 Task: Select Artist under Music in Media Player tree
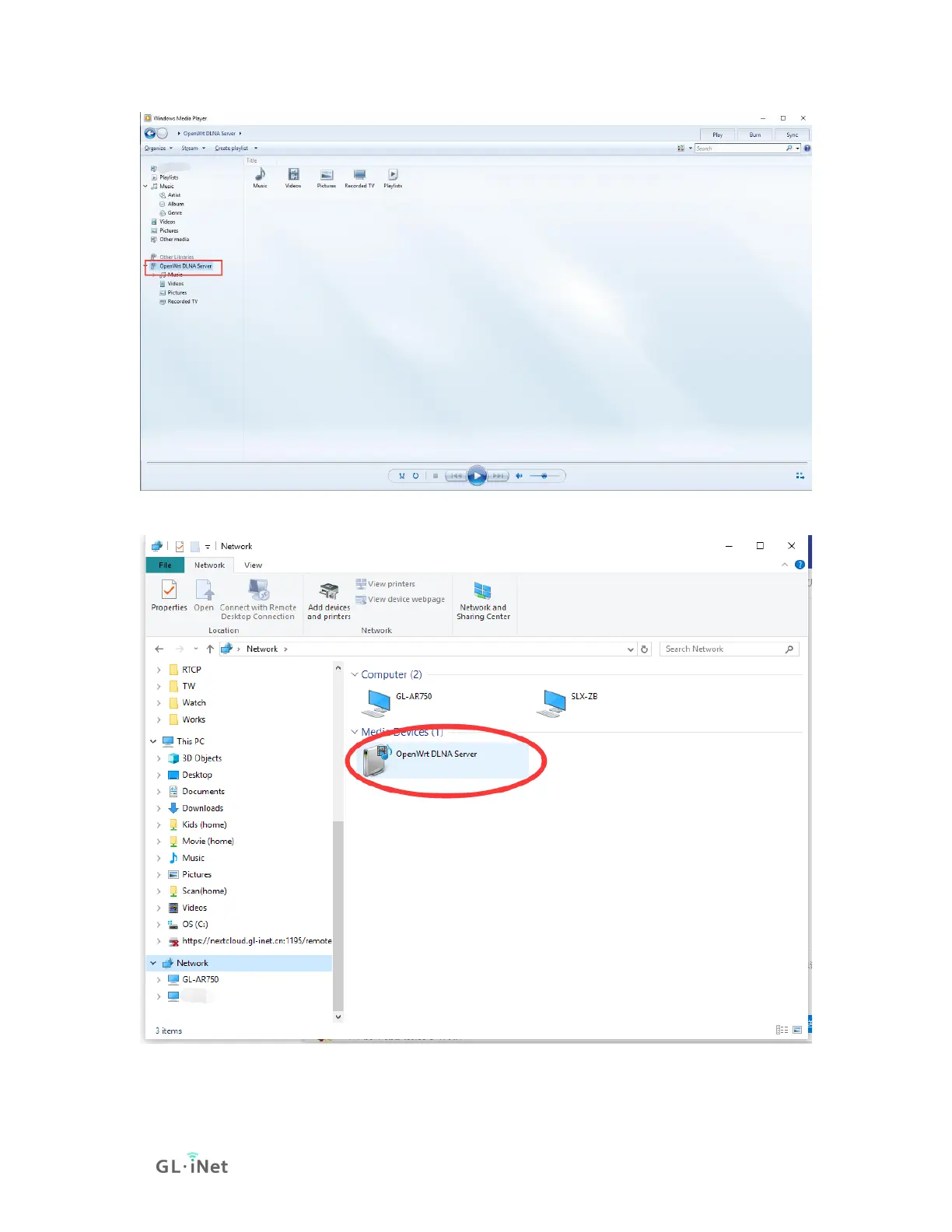pyautogui.click(x=173, y=195)
